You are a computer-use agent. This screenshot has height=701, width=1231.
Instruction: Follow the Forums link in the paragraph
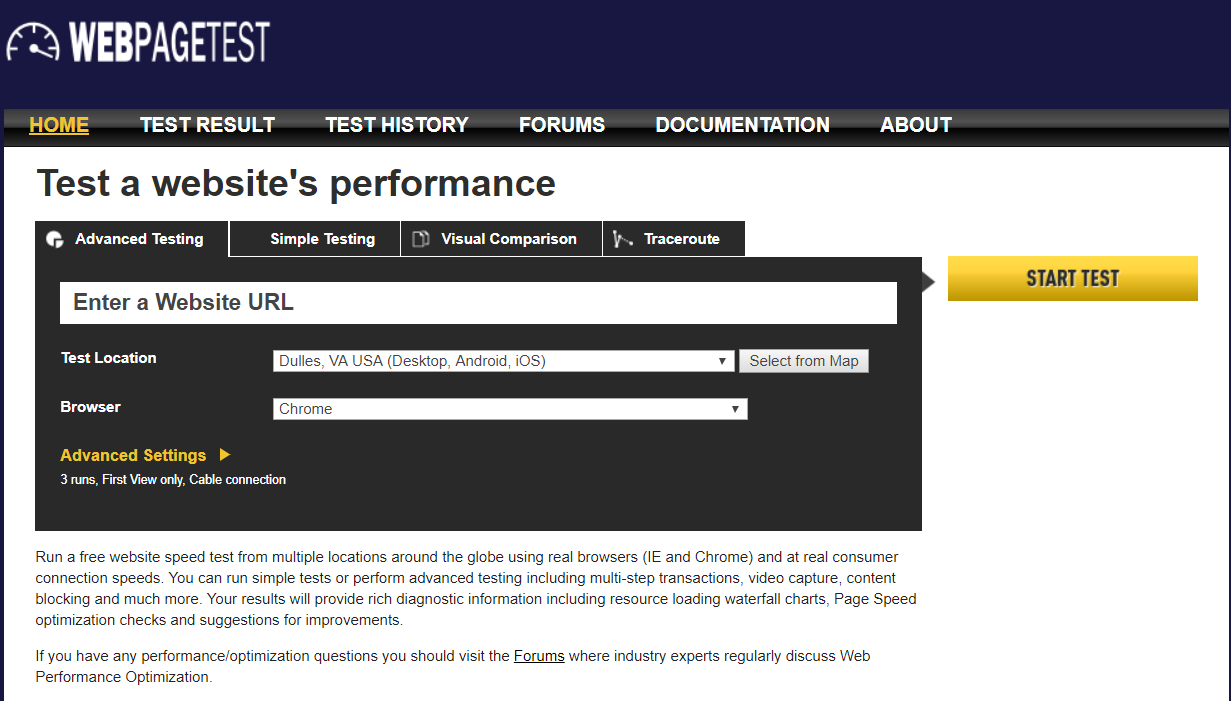[539, 656]
